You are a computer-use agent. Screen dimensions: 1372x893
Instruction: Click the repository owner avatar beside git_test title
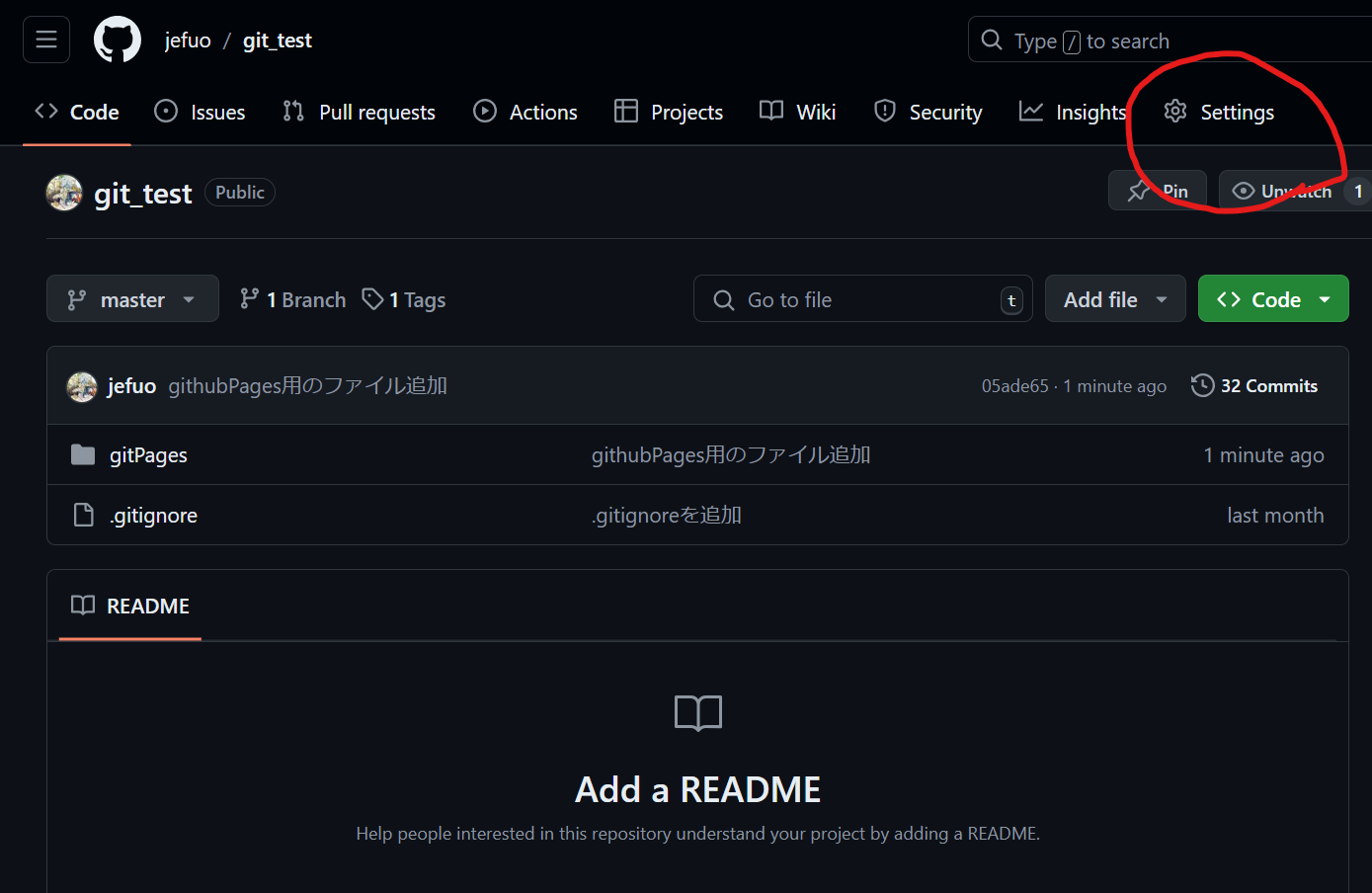click(x=64, y=193)
